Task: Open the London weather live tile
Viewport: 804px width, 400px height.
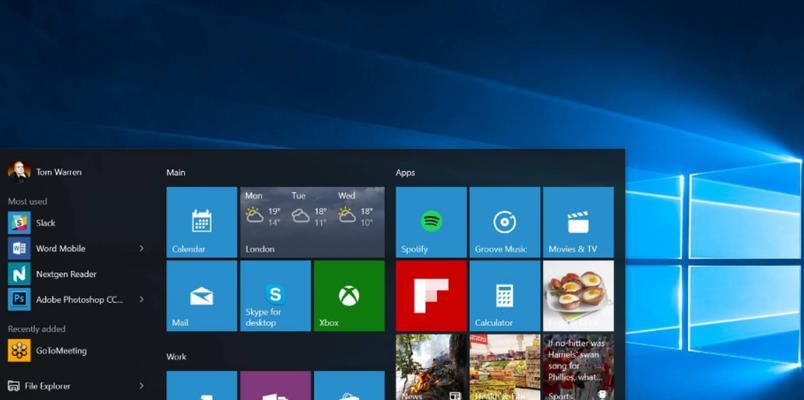Action: coord(312,222)
